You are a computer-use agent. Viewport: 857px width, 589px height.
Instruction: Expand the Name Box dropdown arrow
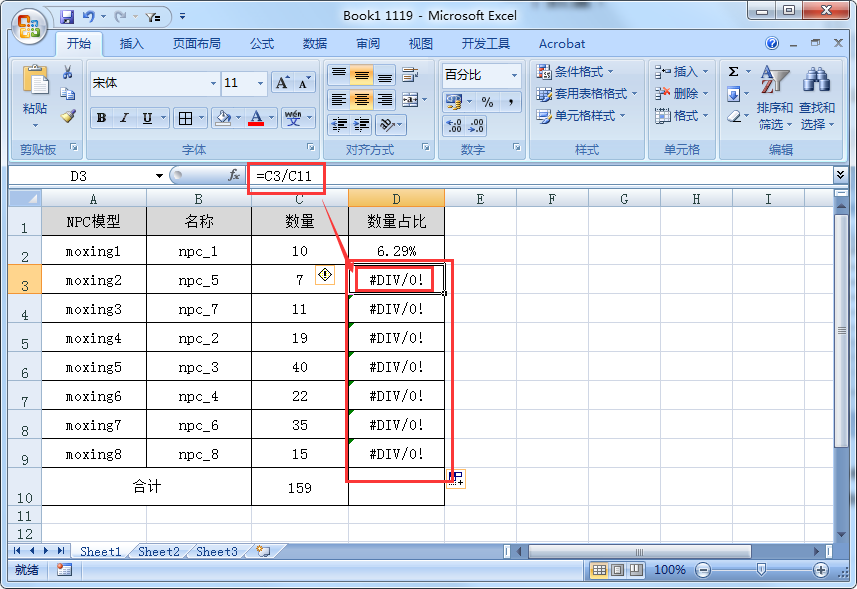[x=159, y=176]
